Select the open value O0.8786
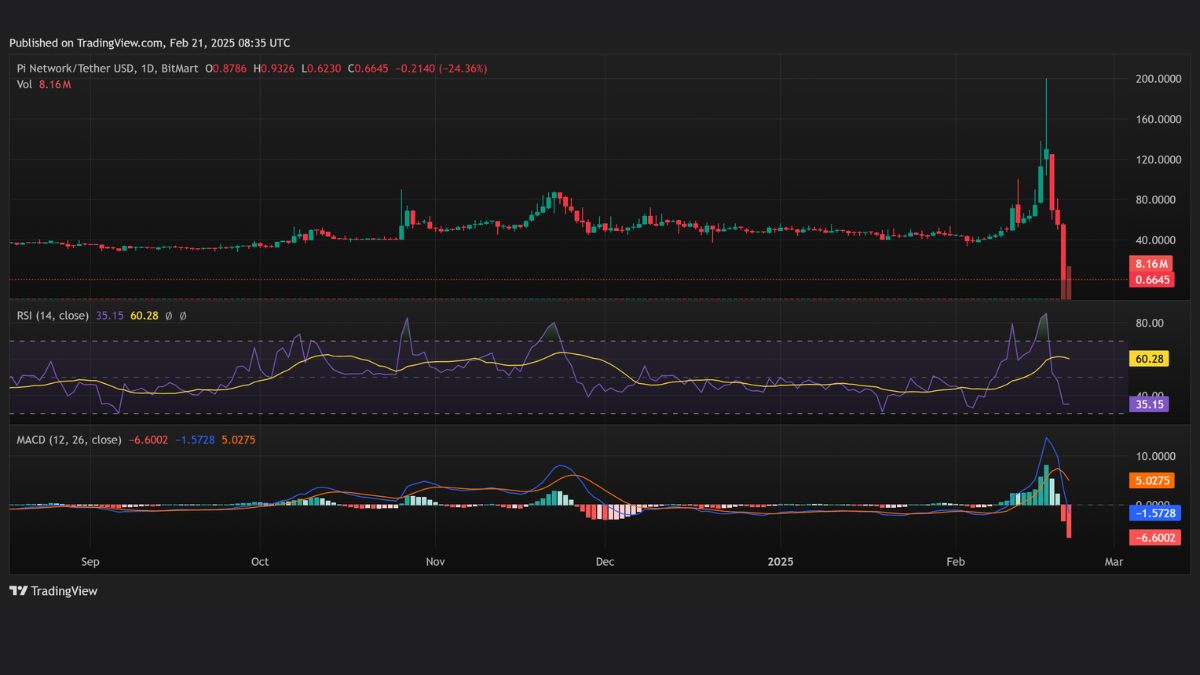The height and width of the screenshot is (675, 1200). (x=228, y=69)
